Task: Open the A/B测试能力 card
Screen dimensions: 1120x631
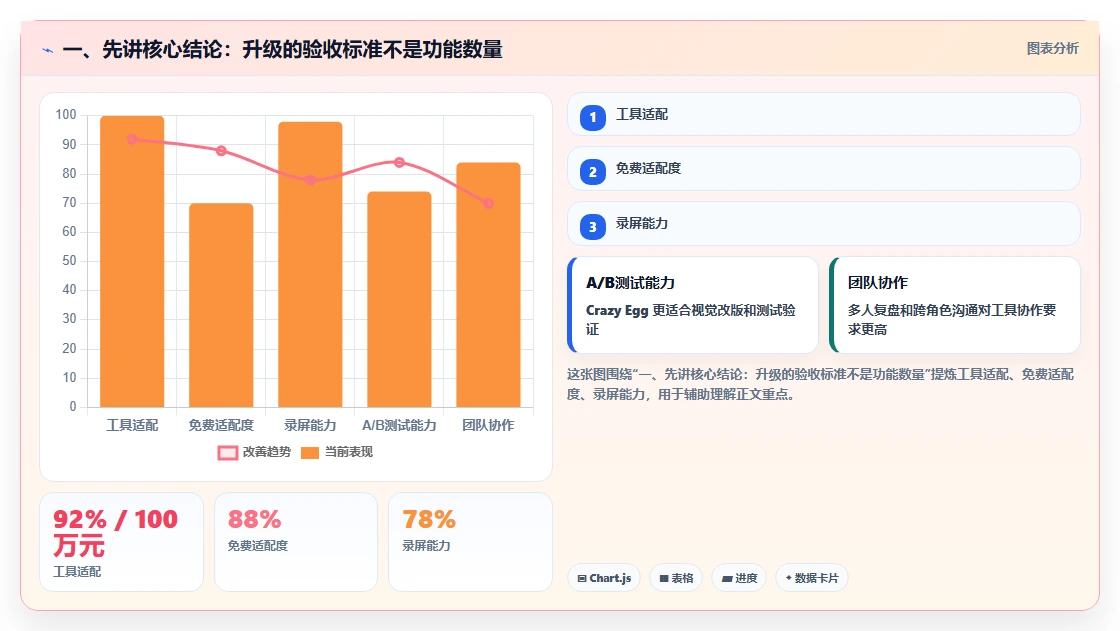Action: click(x=693, y=305)
